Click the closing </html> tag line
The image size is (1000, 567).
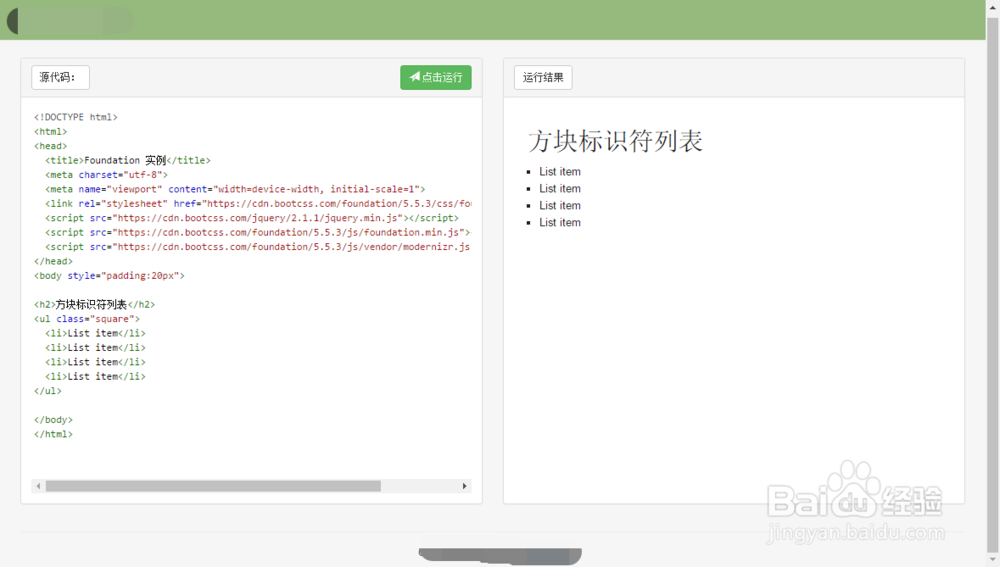click(x=54, y=434)
